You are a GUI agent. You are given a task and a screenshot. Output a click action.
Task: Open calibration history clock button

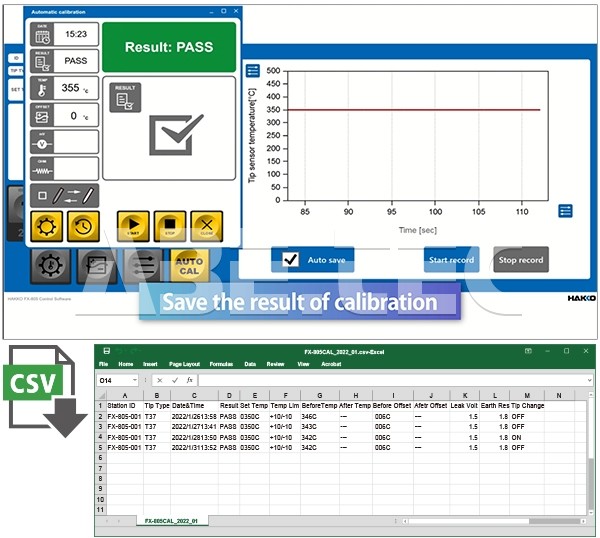[x=83, y=227]
